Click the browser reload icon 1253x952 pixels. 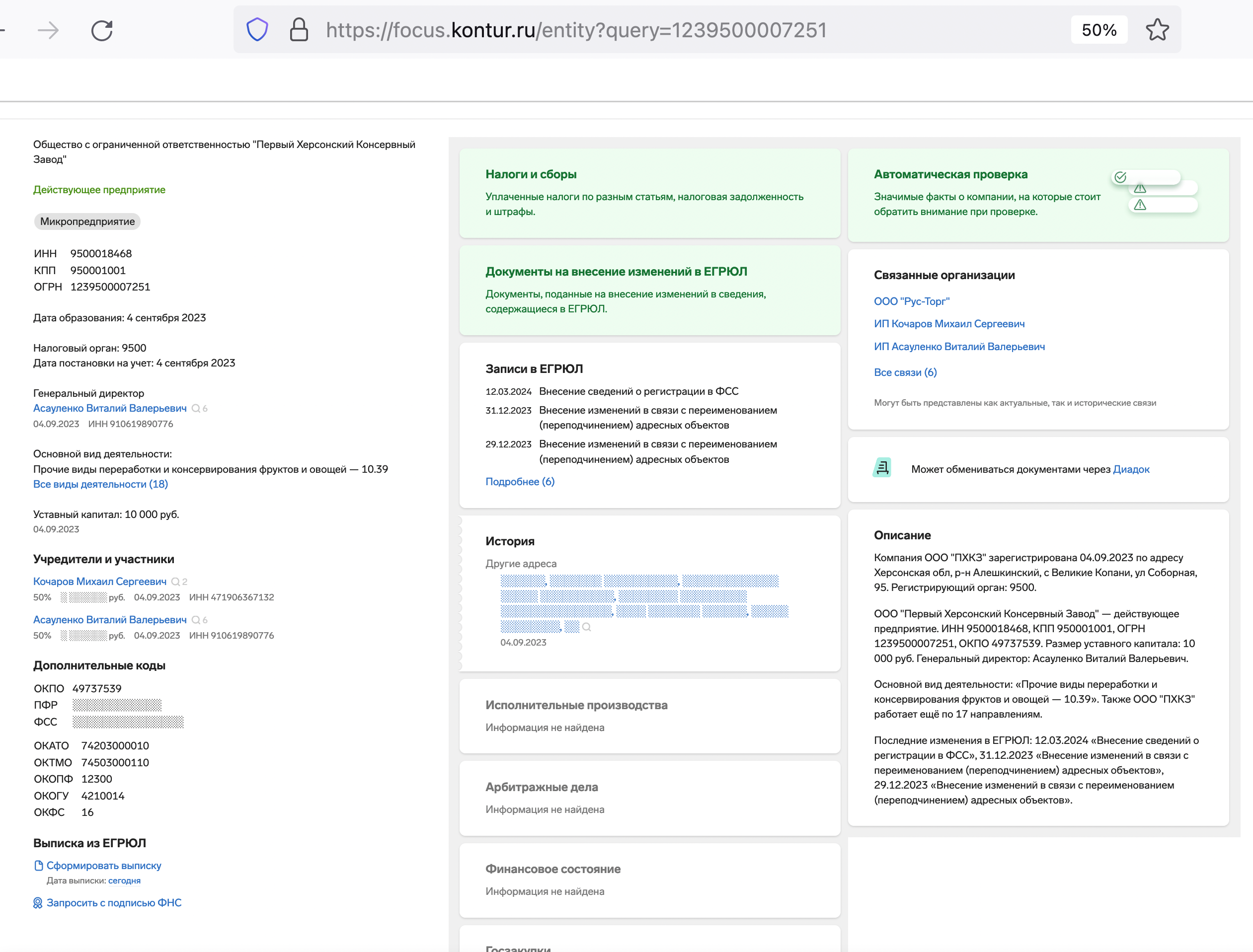tap(102, 30)
